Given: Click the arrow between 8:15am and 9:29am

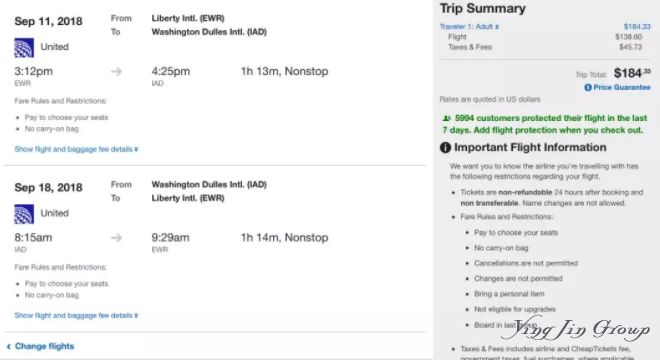Looking at the screenshot, I should 117,238.
